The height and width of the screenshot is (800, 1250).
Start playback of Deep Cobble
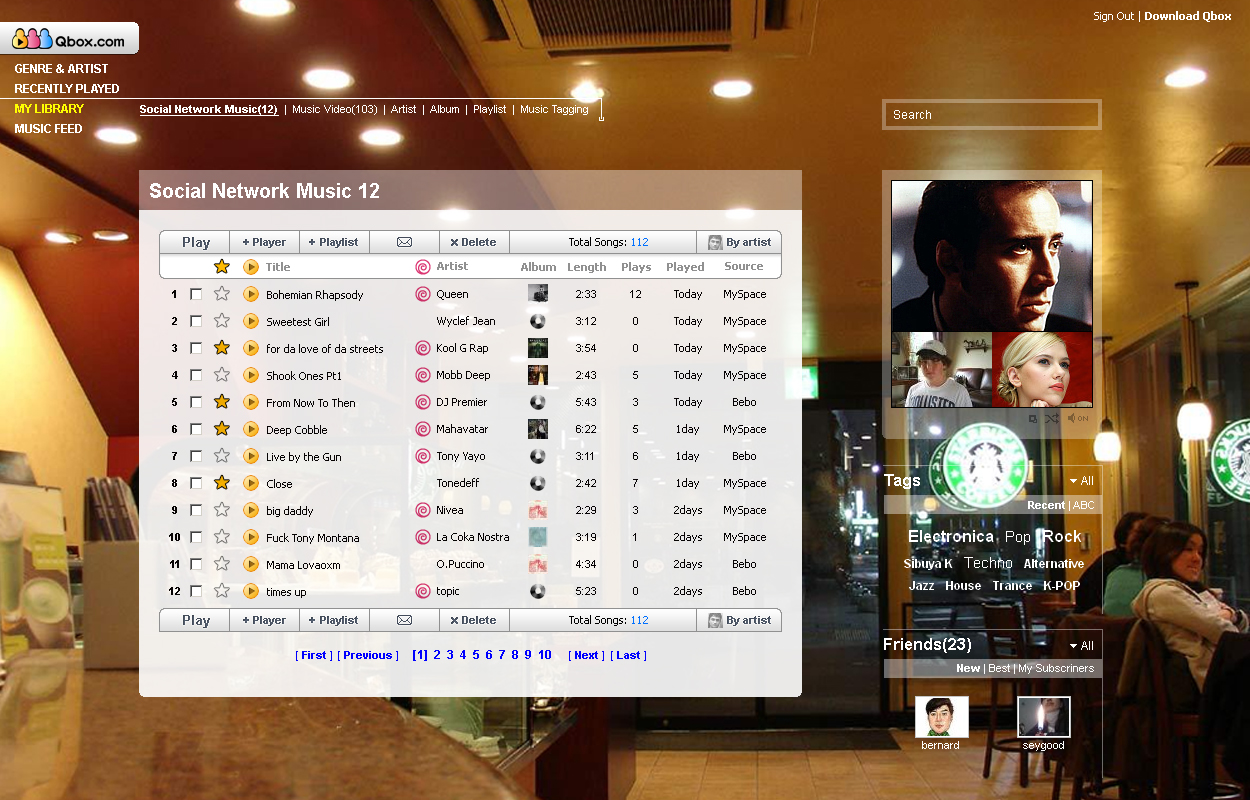251,429
